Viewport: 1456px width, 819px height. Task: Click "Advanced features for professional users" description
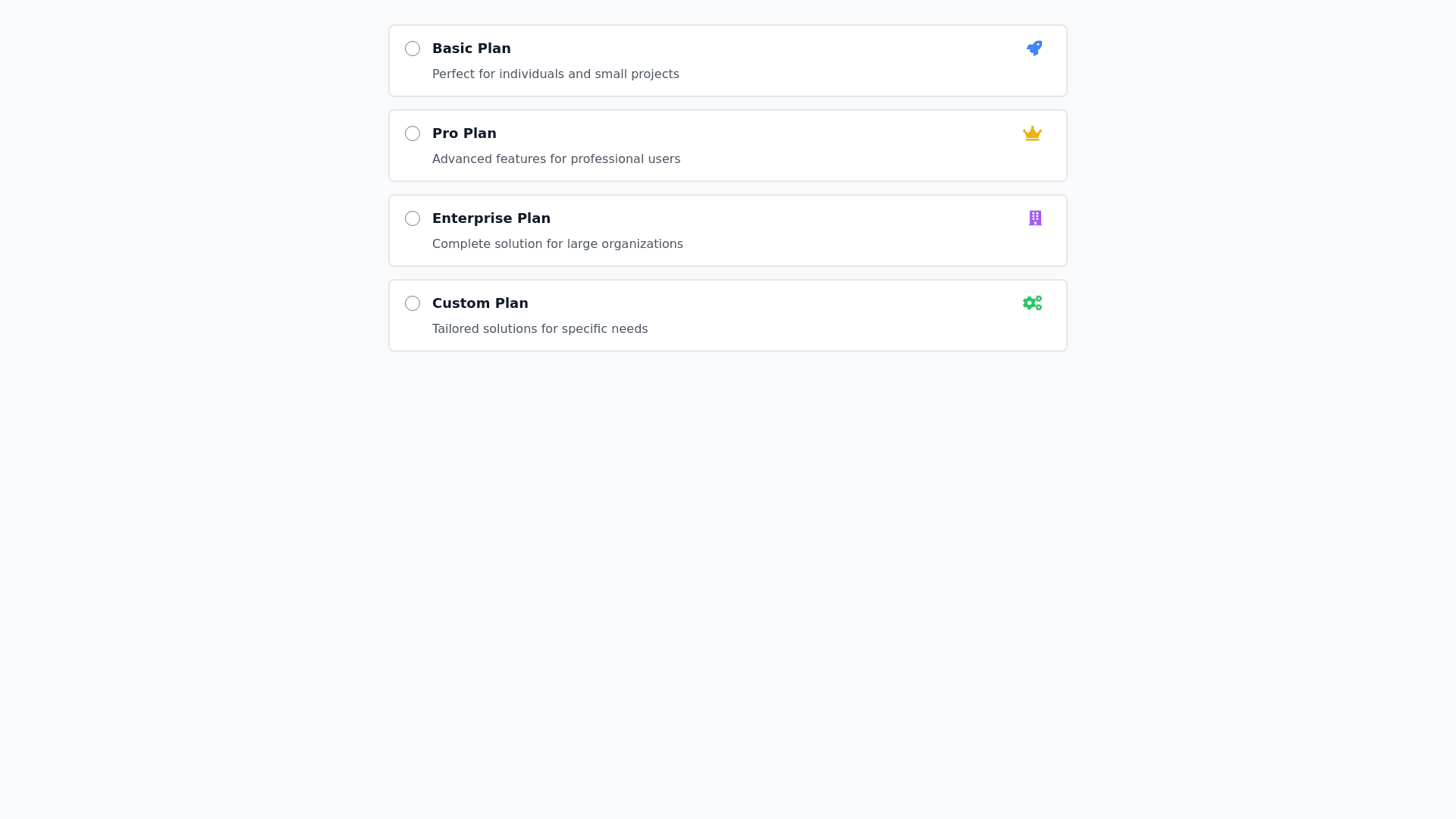pyautogui.click(x=556, y=159)
